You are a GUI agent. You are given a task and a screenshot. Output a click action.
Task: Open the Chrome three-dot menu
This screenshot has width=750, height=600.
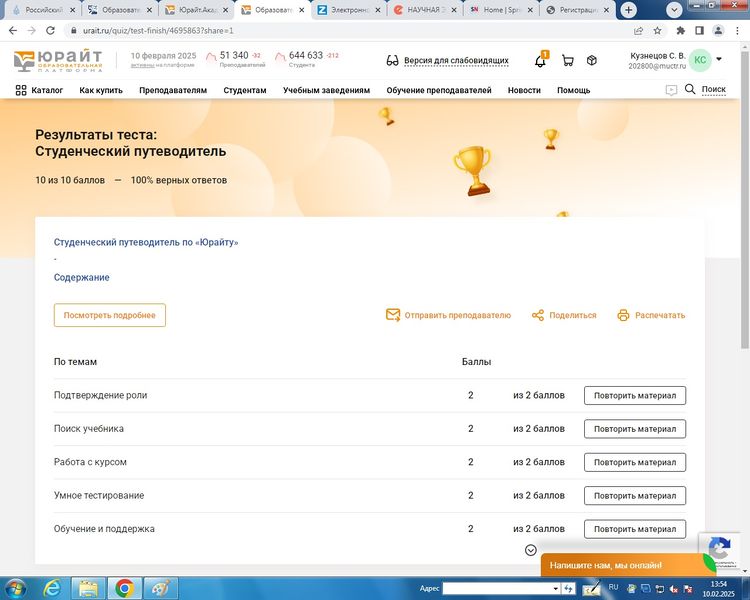737,31
